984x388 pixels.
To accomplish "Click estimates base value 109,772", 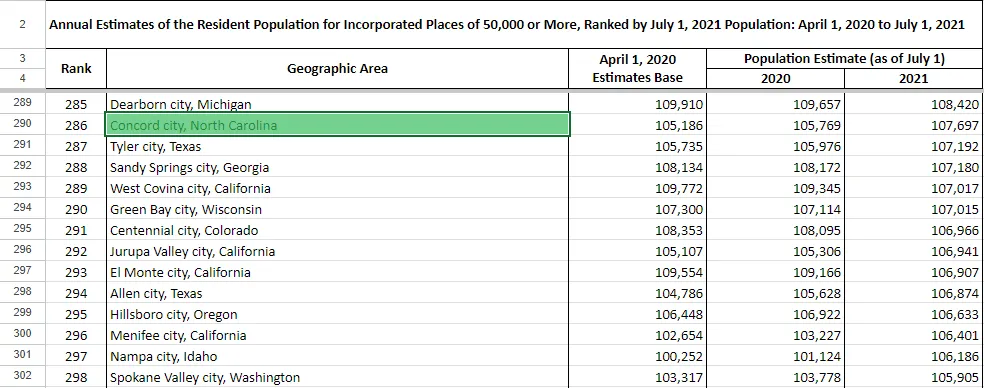I will coord(638,188).
